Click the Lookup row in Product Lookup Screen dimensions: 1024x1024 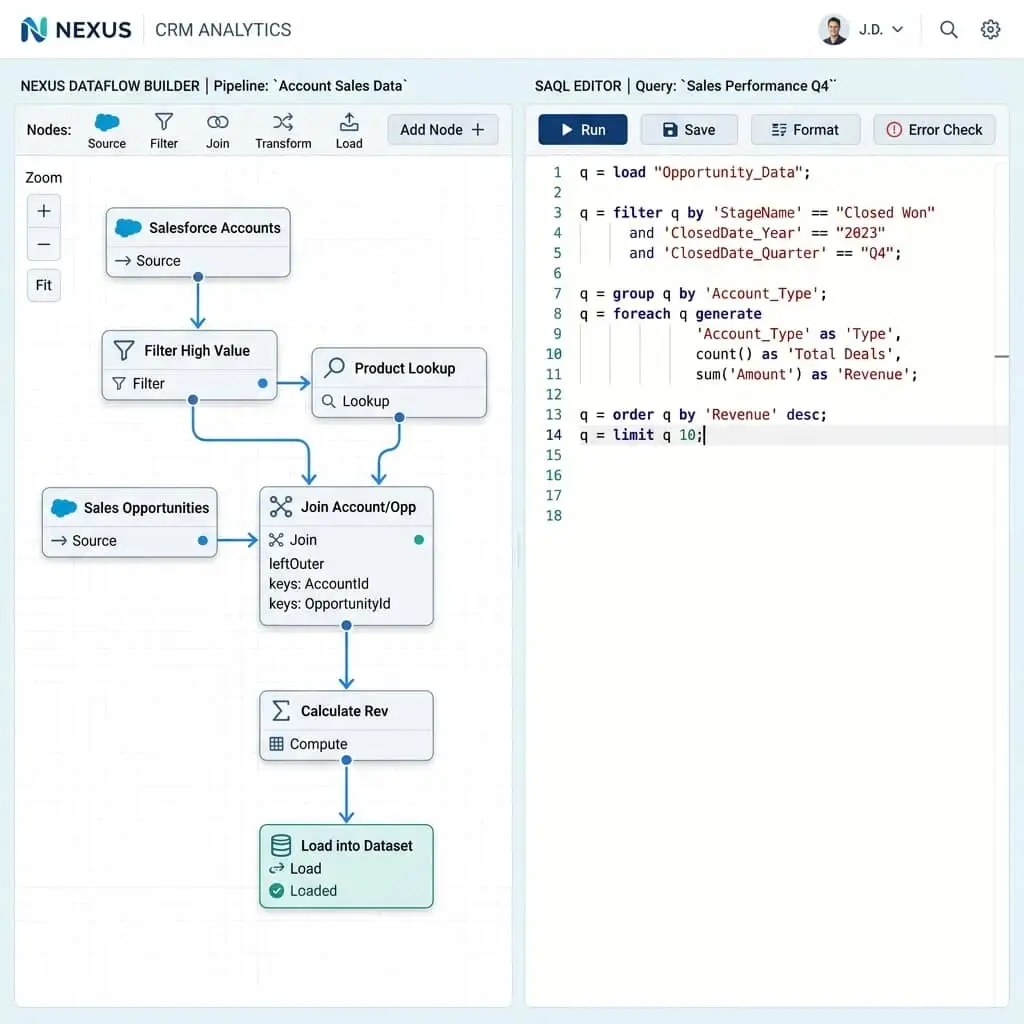coord(399,401)
